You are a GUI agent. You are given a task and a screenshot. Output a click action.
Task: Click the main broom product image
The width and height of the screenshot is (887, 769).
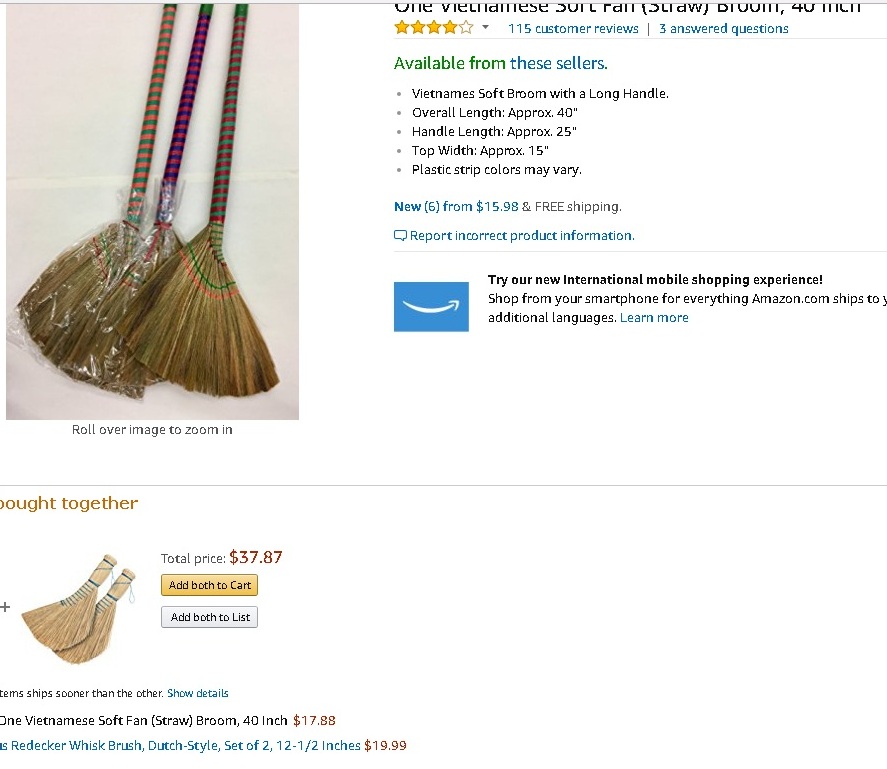coord(152,212)
